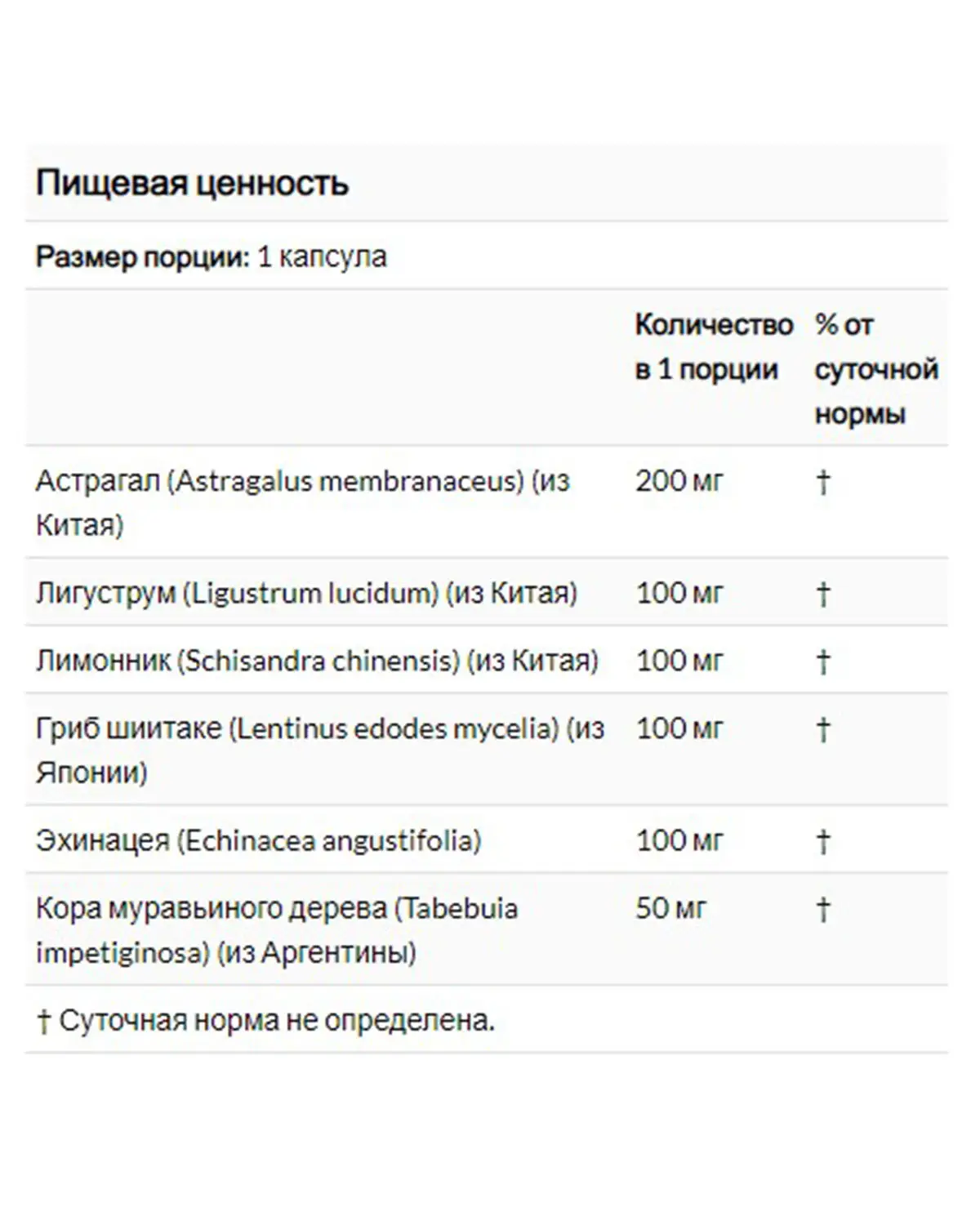Viewport: 980px width, 1225px height.
Task: Select the Лигуструм (Ligustrum lucidum) ingredient name
Action: [x=306, y=593]
